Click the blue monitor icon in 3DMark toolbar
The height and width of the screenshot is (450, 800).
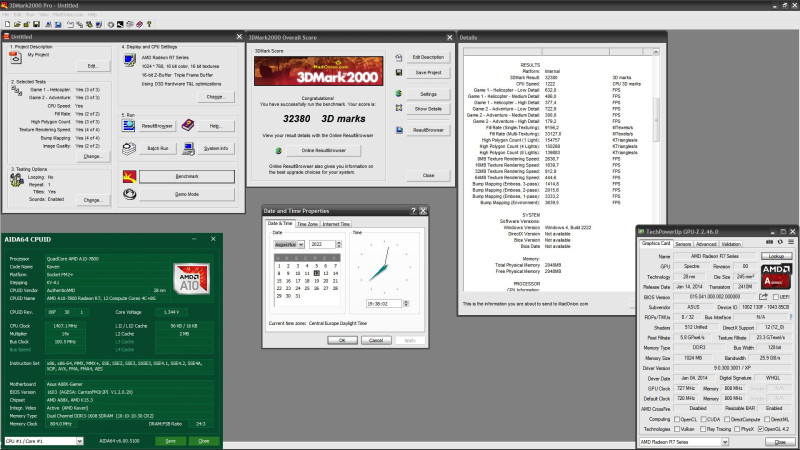pyautogui.click(x=58, y=24)
